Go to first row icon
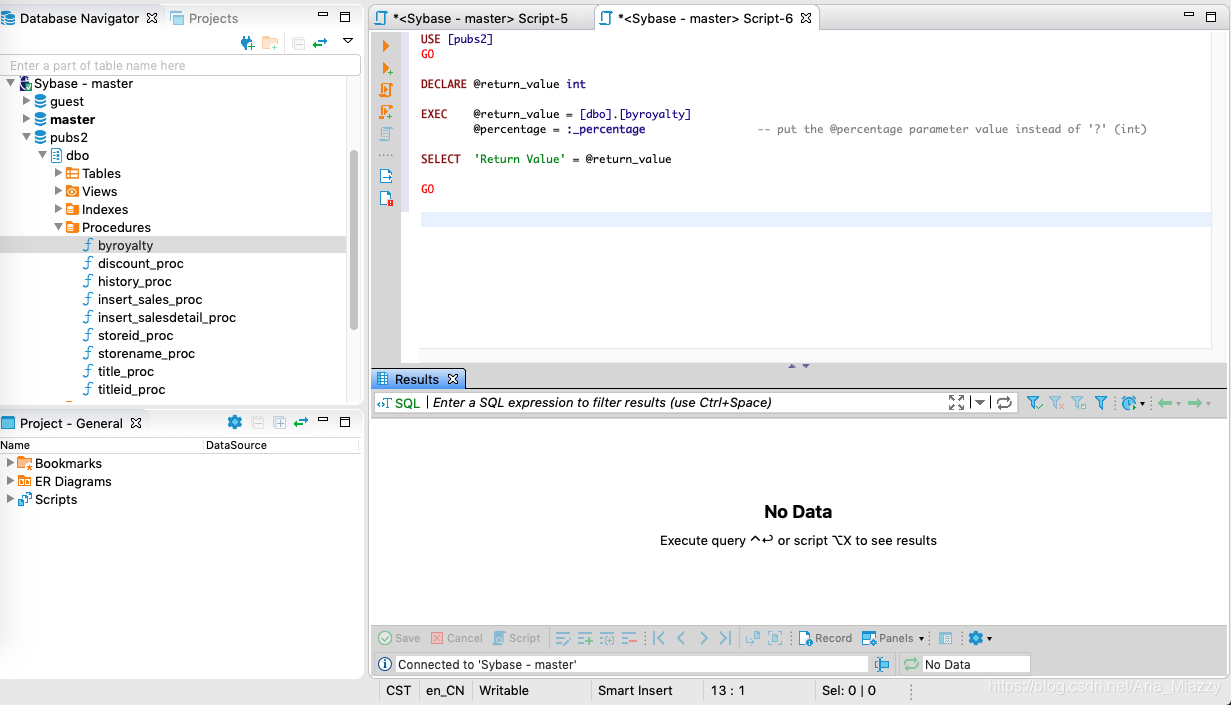Image resolution: width=1231 pixels, height=705 pixels. click(659, 638)
